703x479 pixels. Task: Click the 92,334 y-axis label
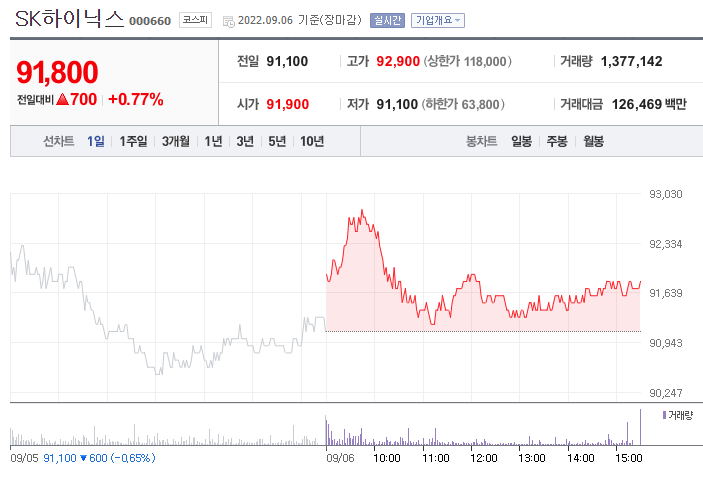coord(666,244)
